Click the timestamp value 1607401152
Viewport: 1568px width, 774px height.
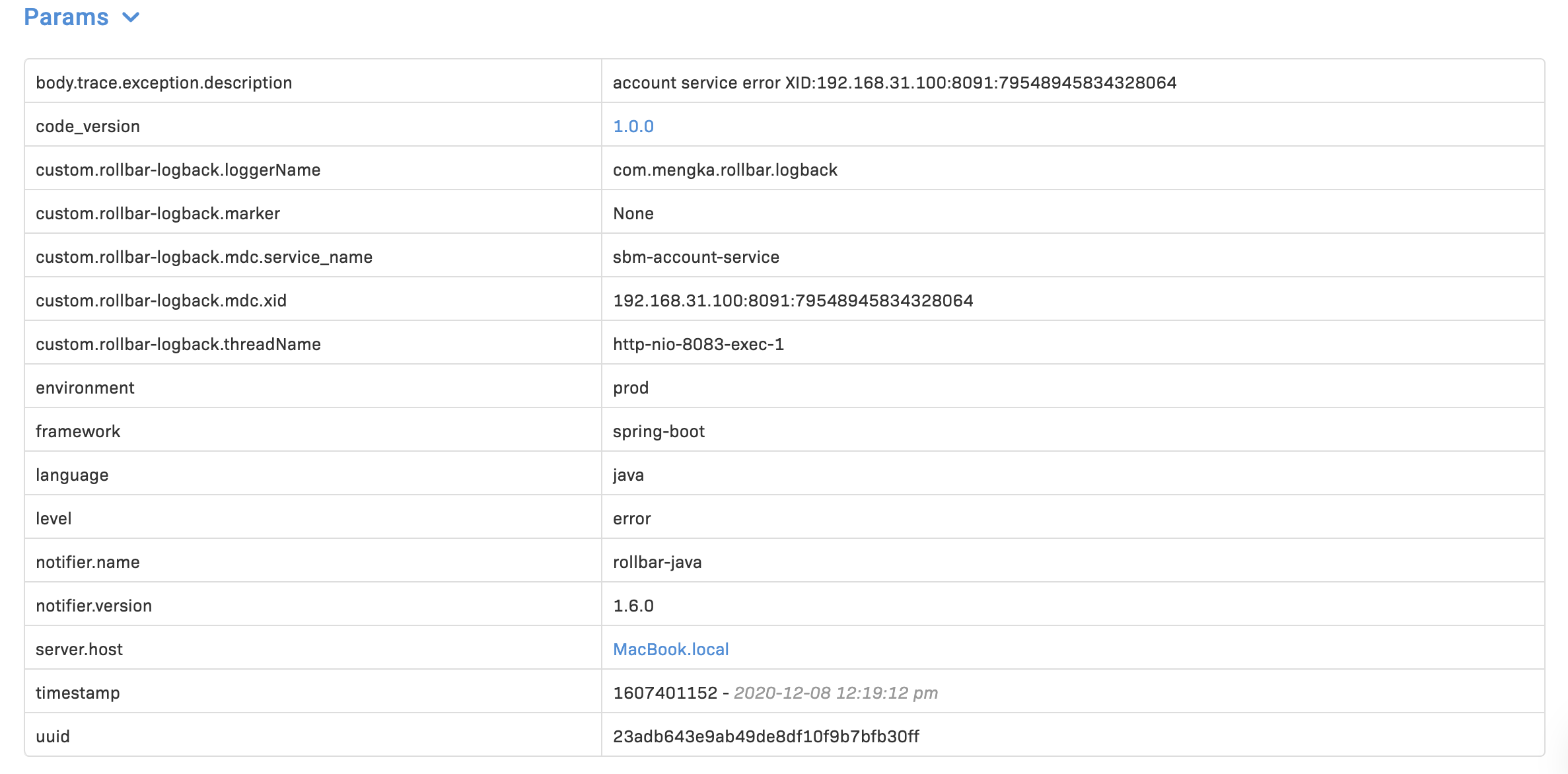664,693
